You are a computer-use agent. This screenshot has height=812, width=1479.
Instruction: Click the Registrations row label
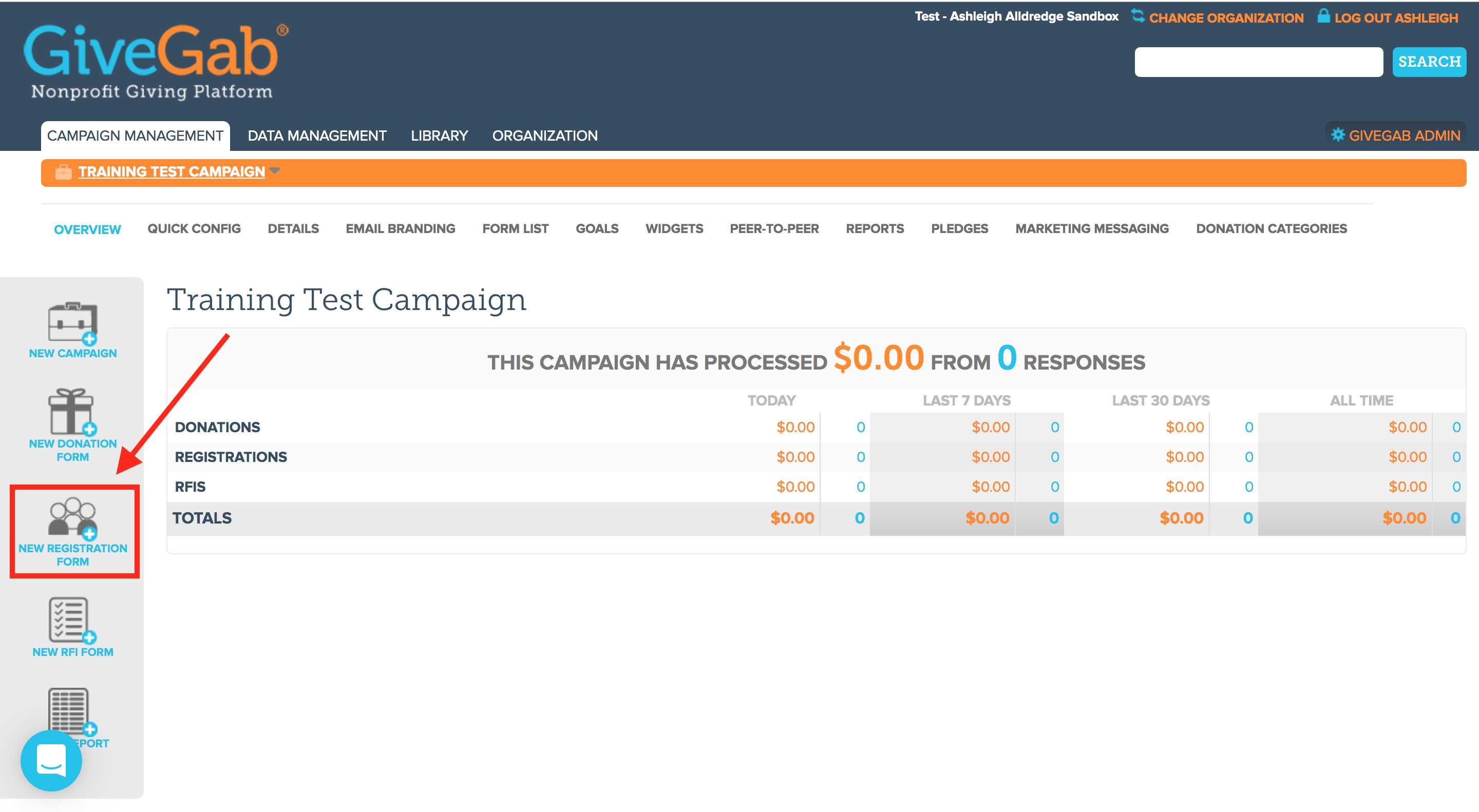231,457
